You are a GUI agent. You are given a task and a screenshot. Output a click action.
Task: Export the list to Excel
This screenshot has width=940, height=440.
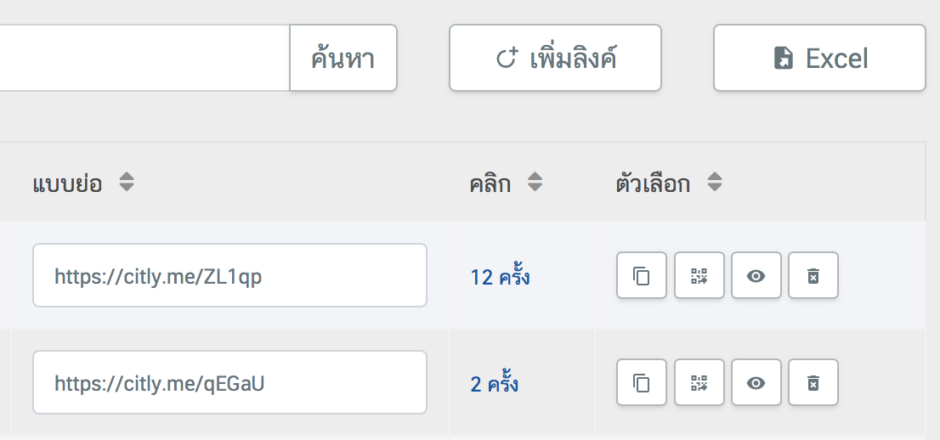[819, 59]
